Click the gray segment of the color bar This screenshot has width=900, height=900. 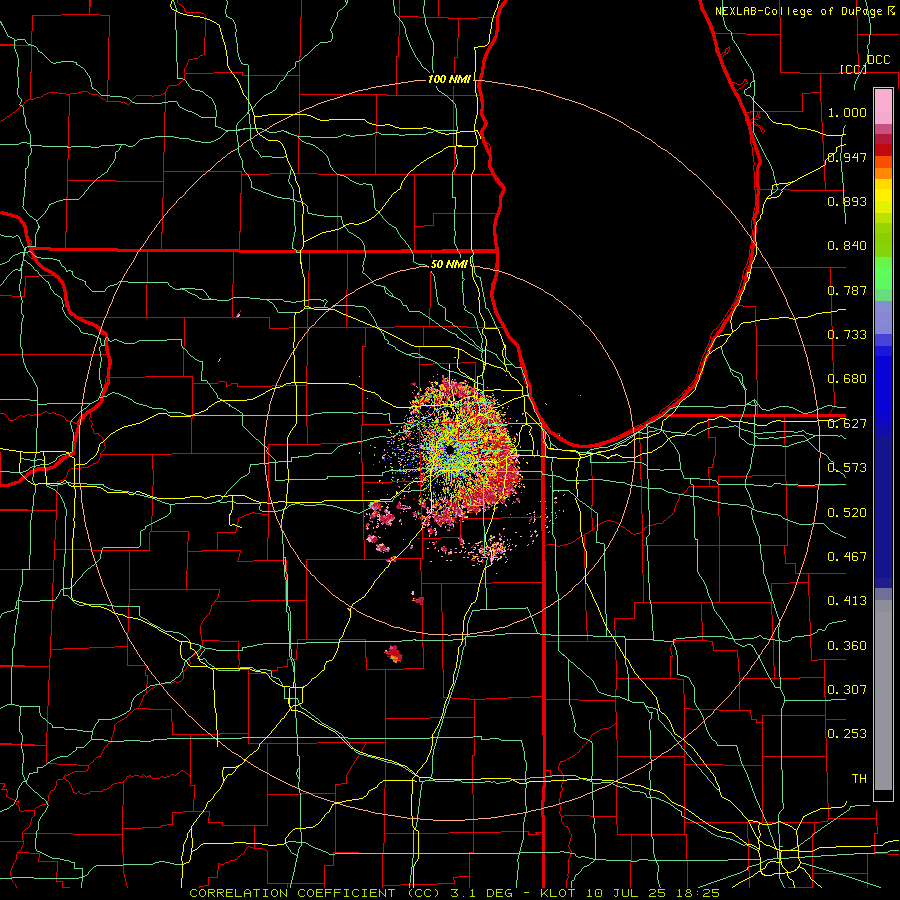tap(883, 695)
